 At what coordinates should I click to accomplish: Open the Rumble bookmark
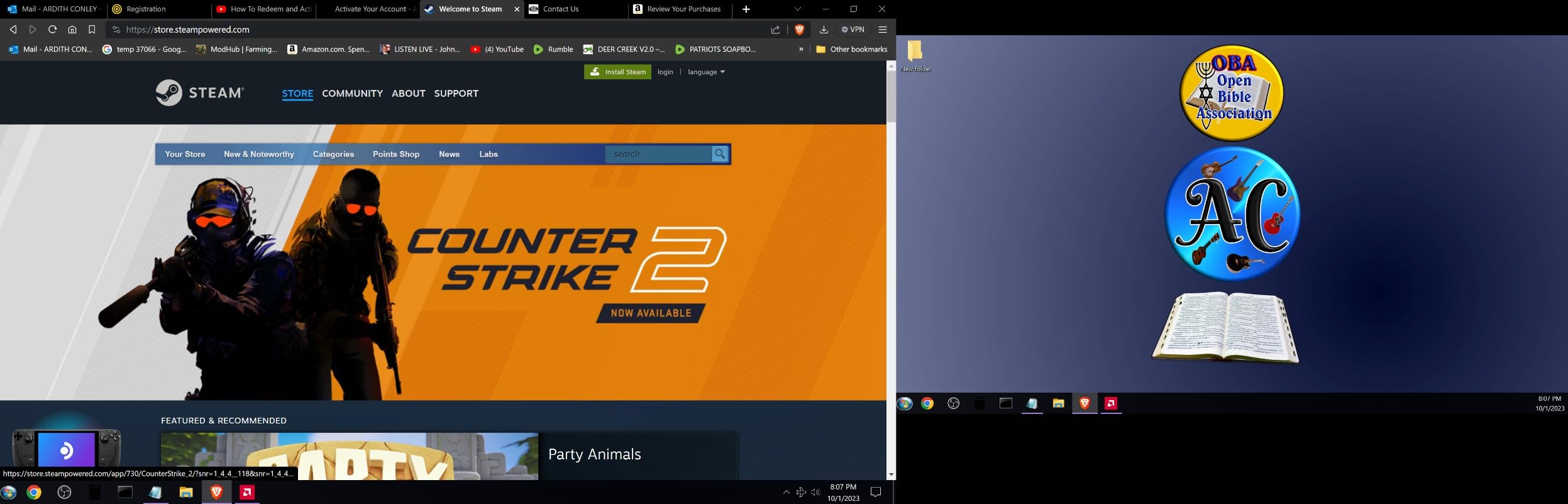click(553, 49)
